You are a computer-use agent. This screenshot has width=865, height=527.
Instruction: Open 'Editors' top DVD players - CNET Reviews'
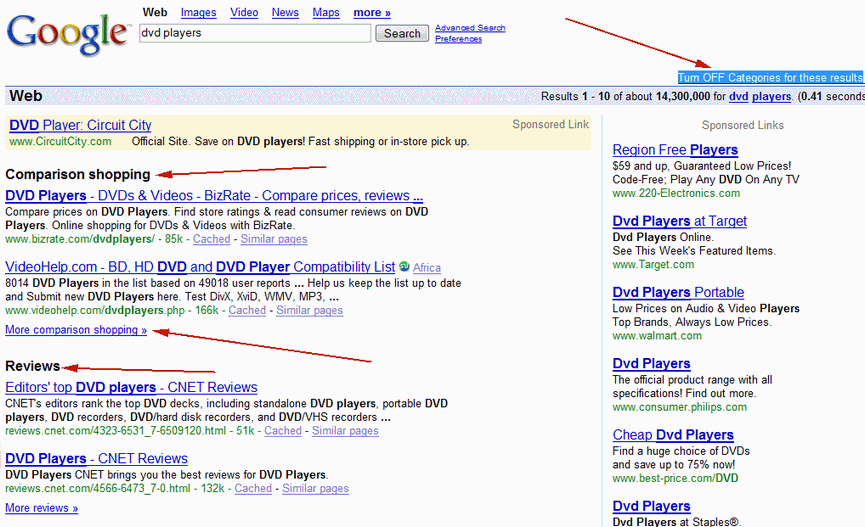click(131, 387)
